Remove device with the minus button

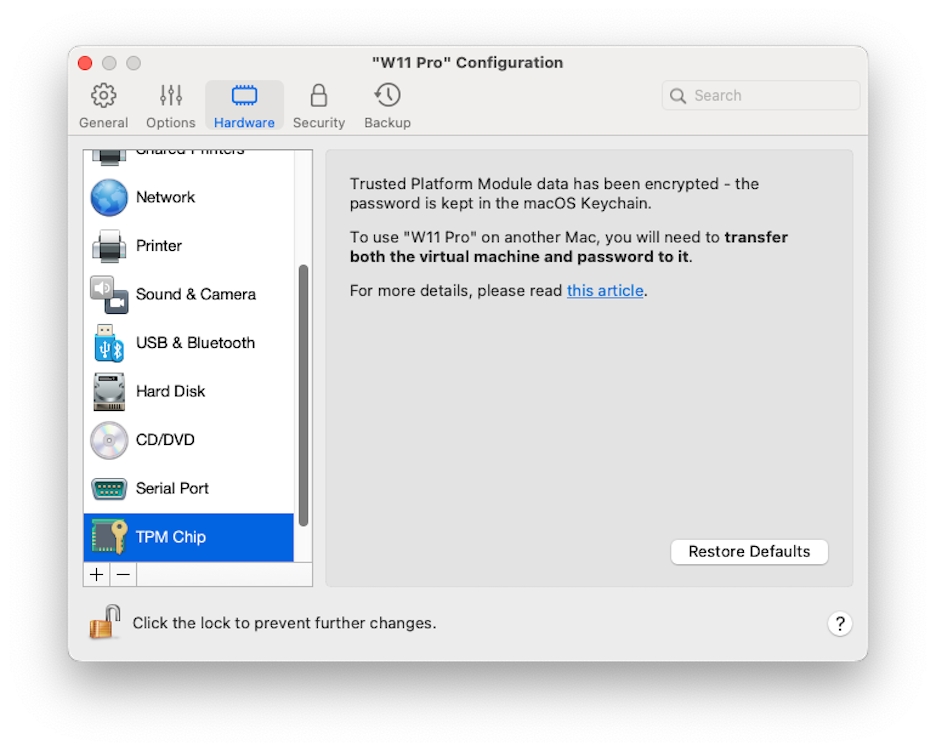point(123,575)
